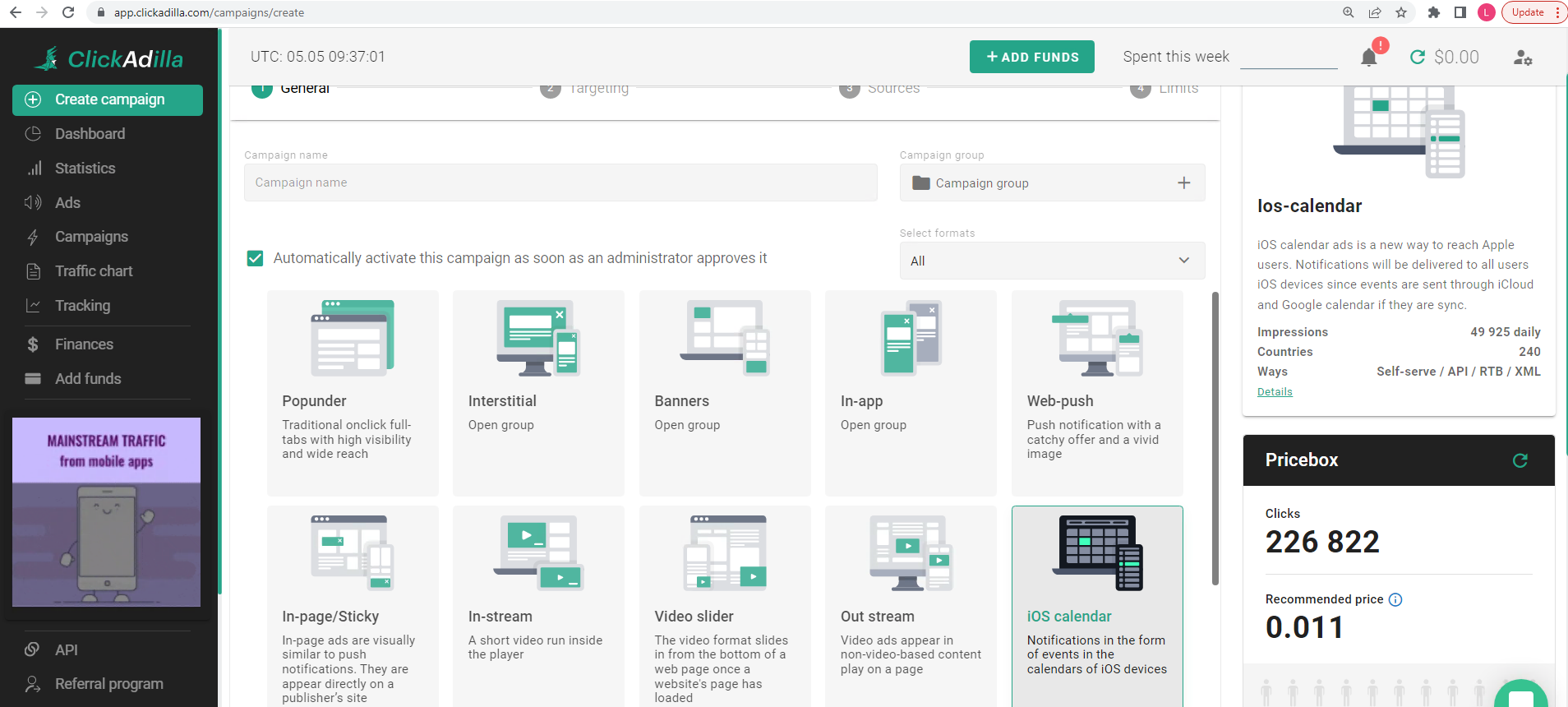Focus the Campaign name input field
This screenshot has height=707, width=1568.
[560, 183]
